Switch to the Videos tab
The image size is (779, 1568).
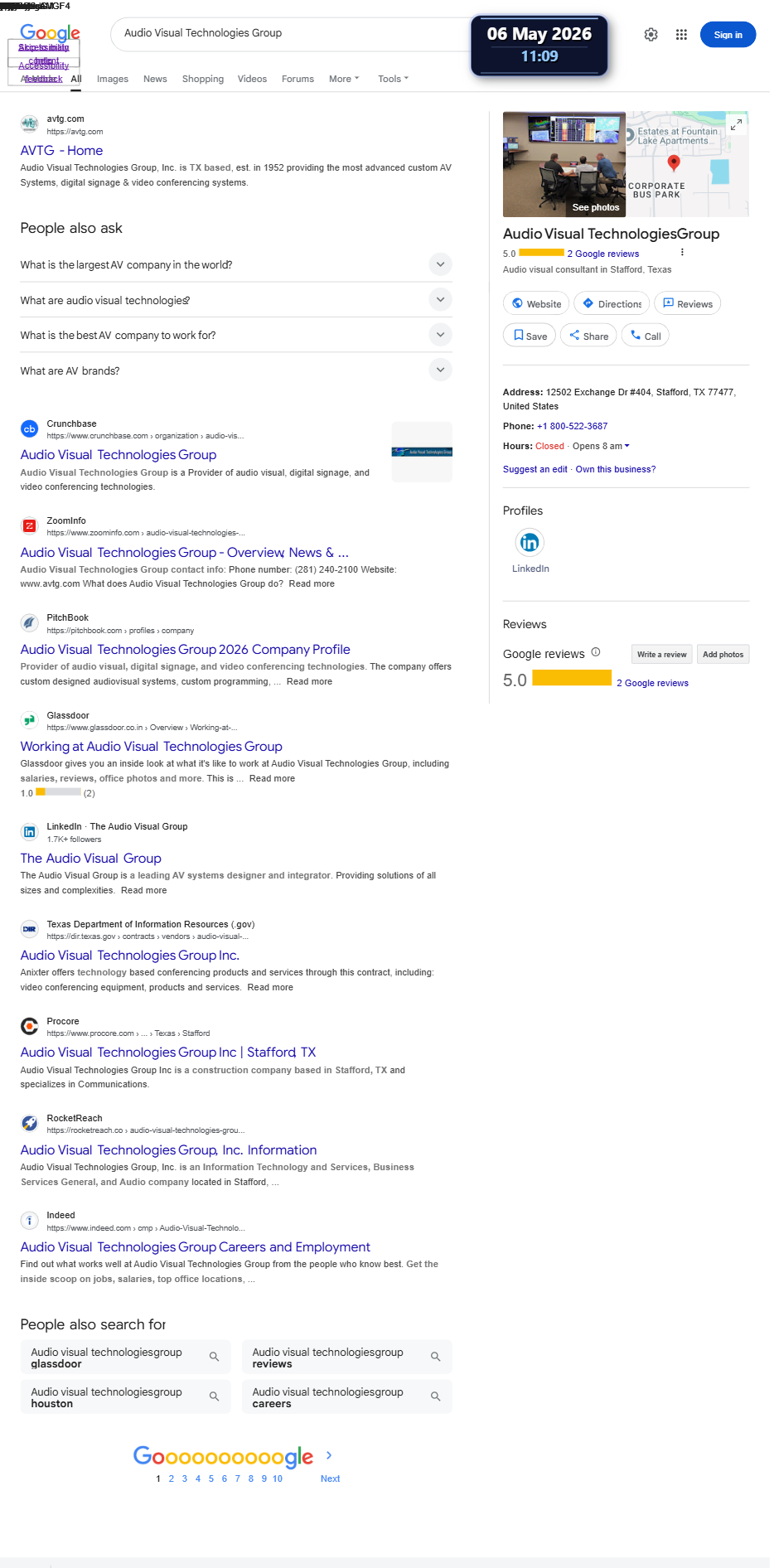[x=252, y=79]
